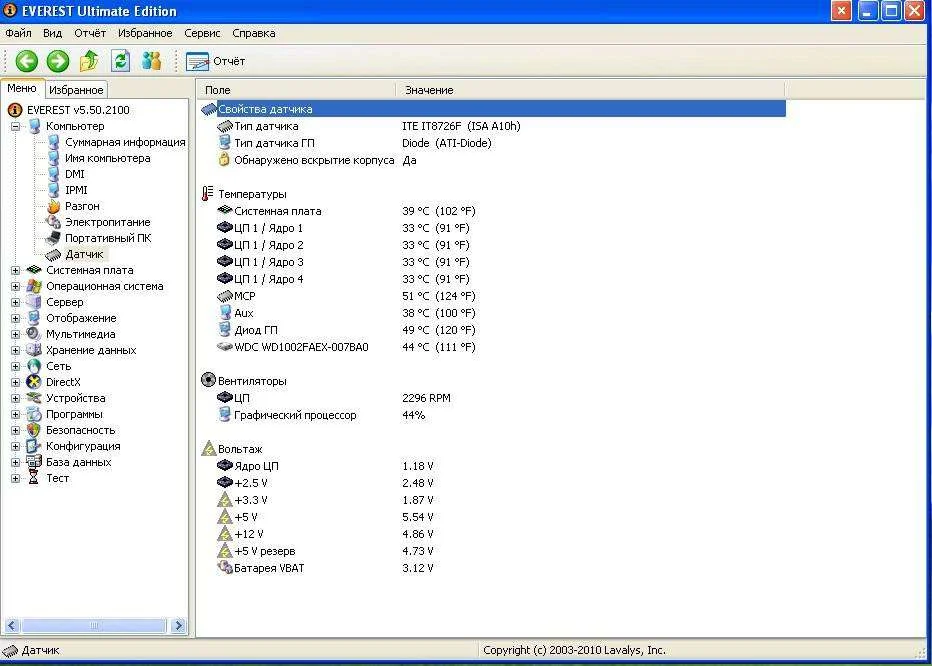Click the green Forward arrow icon

58,61
